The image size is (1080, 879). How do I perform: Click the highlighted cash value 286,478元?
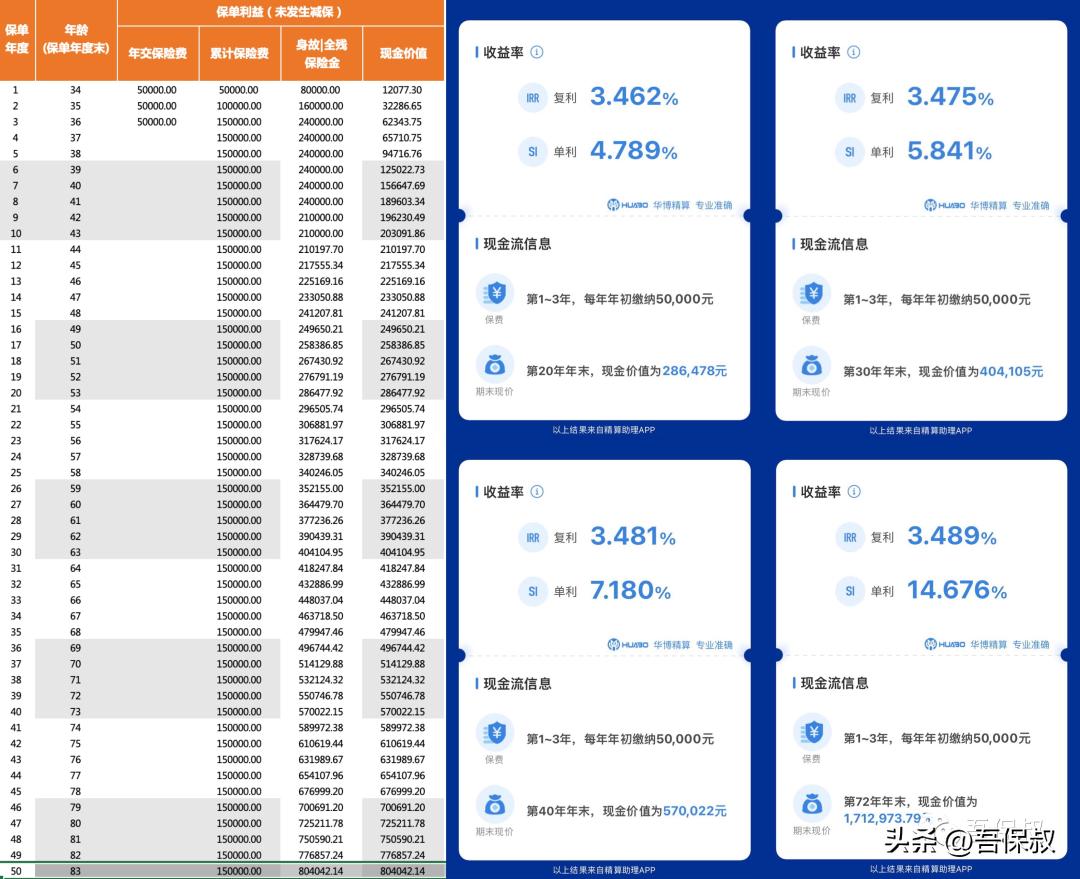(x=692, y=371)
